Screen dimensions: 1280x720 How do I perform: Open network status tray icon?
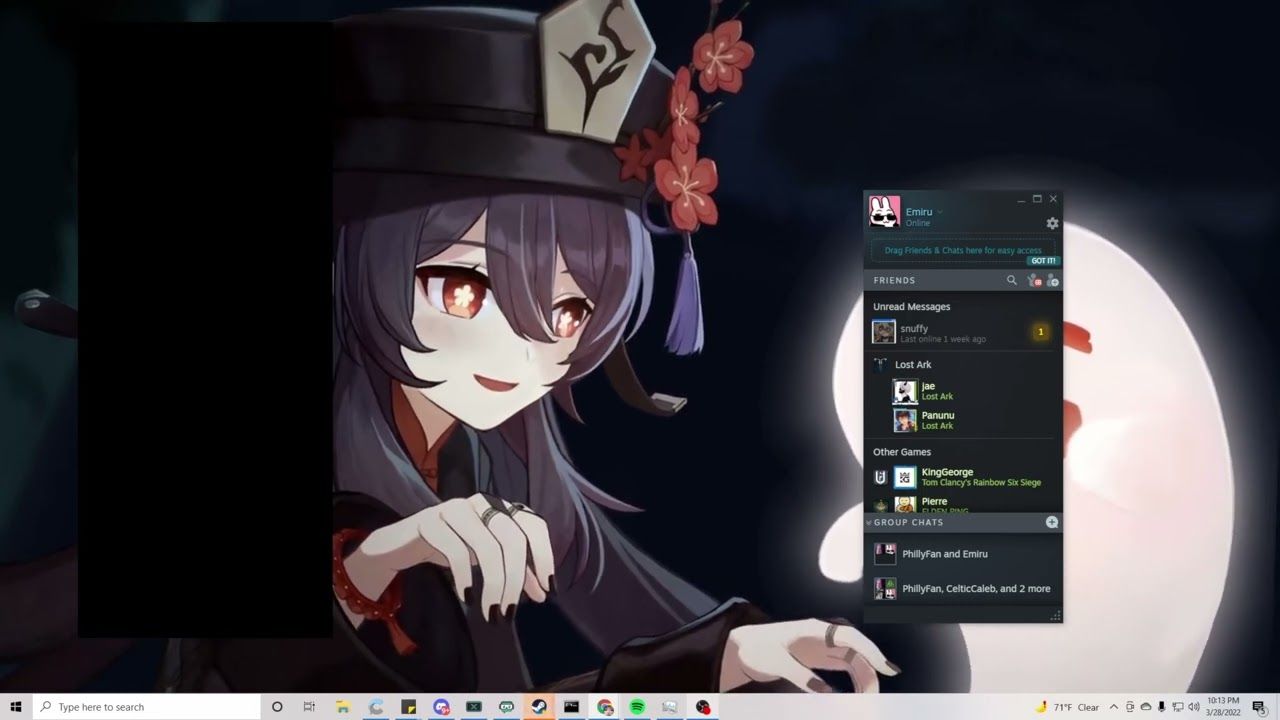[x=1178, y=707]
